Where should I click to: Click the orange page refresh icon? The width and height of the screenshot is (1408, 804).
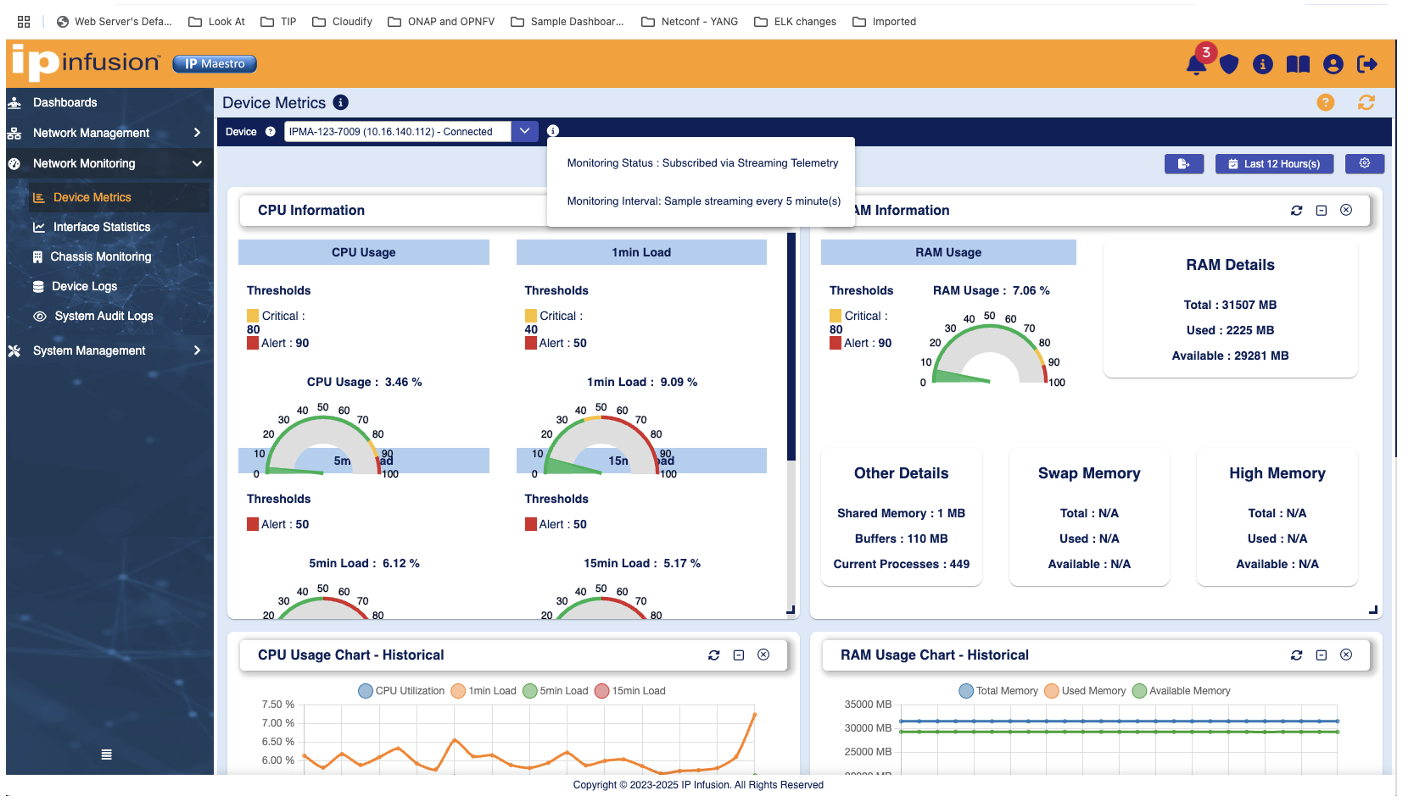[1366, 102]
